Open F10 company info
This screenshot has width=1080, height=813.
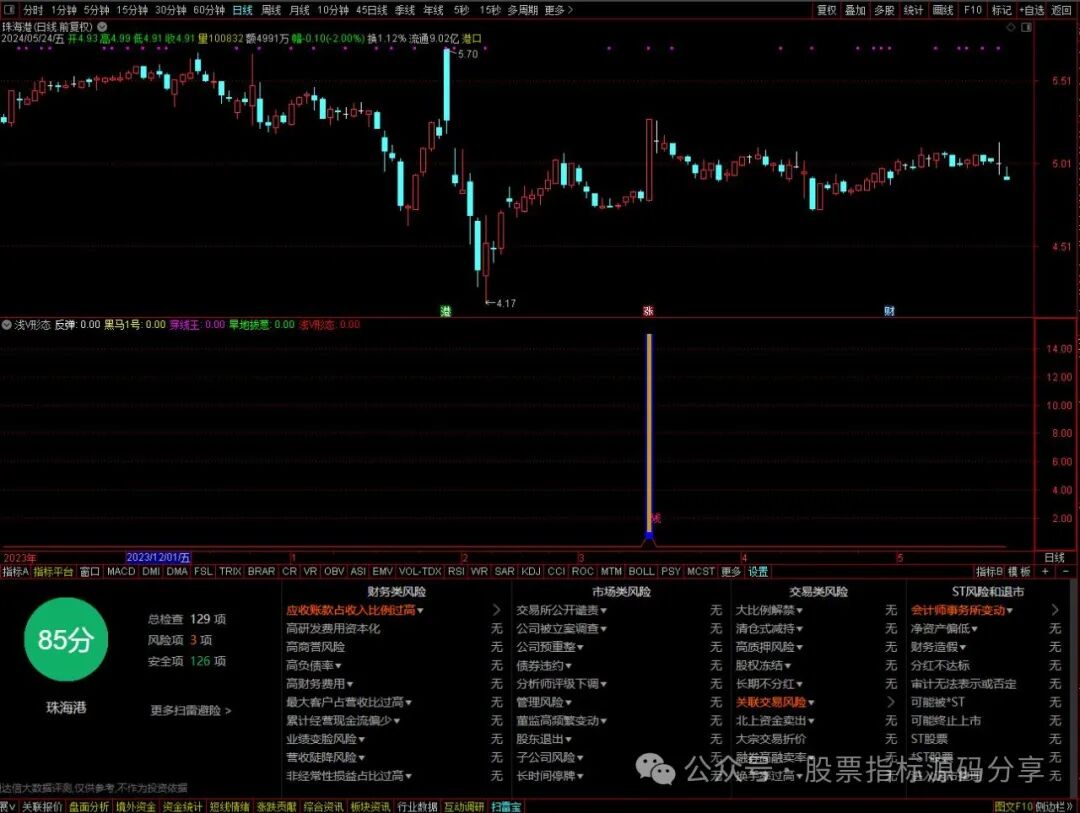[x=973, y=10]
